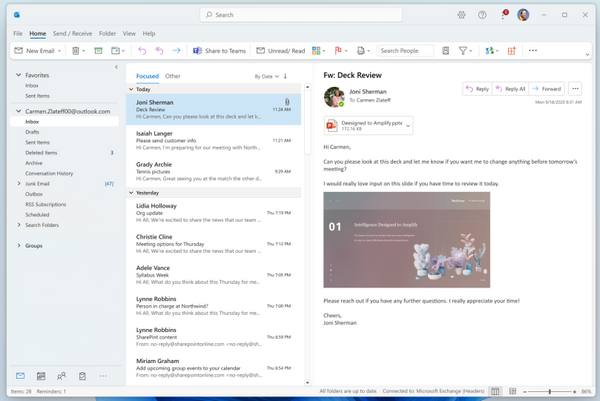Viewport: 600px width, 401px height.
Task: Collapse the Today message group
Action: [131, 89]
